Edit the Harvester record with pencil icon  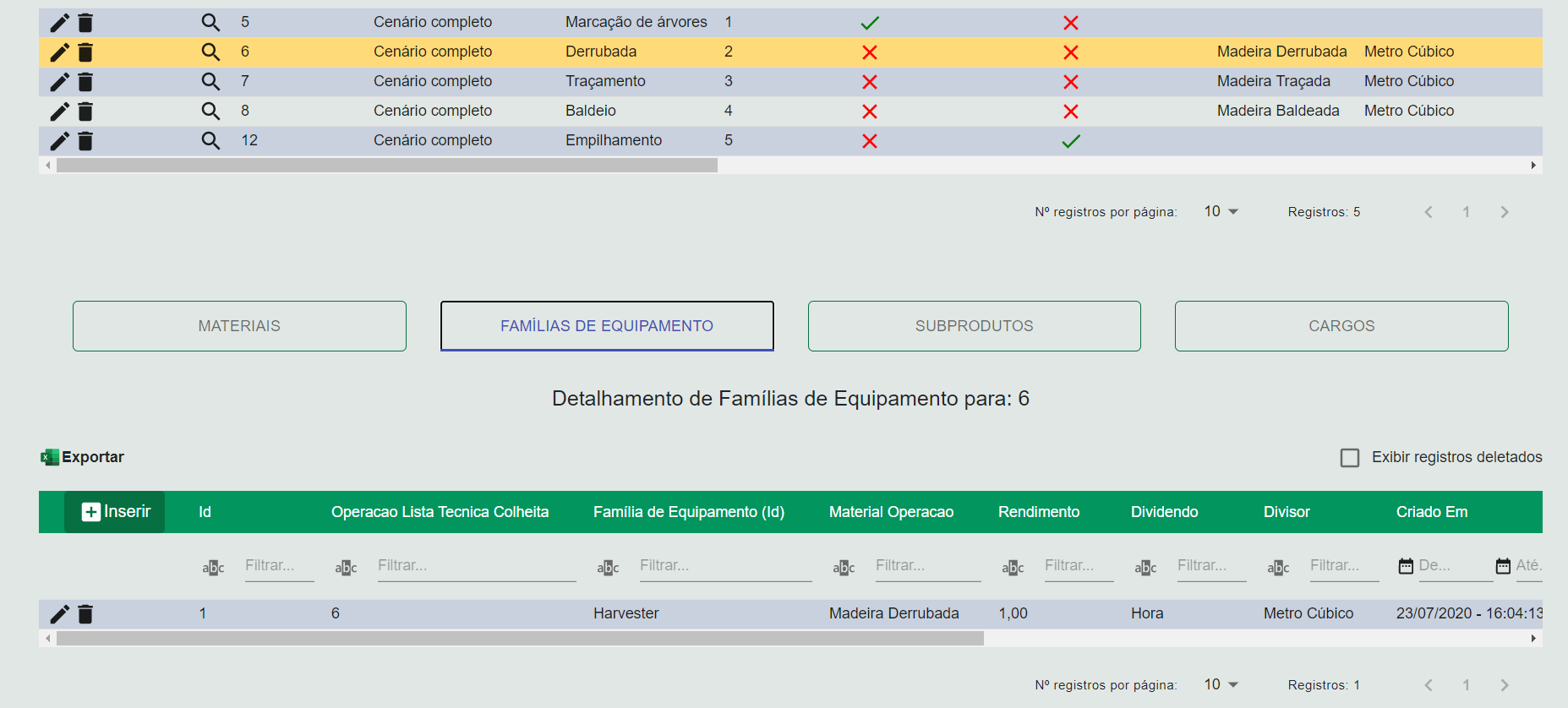(59, 614)
